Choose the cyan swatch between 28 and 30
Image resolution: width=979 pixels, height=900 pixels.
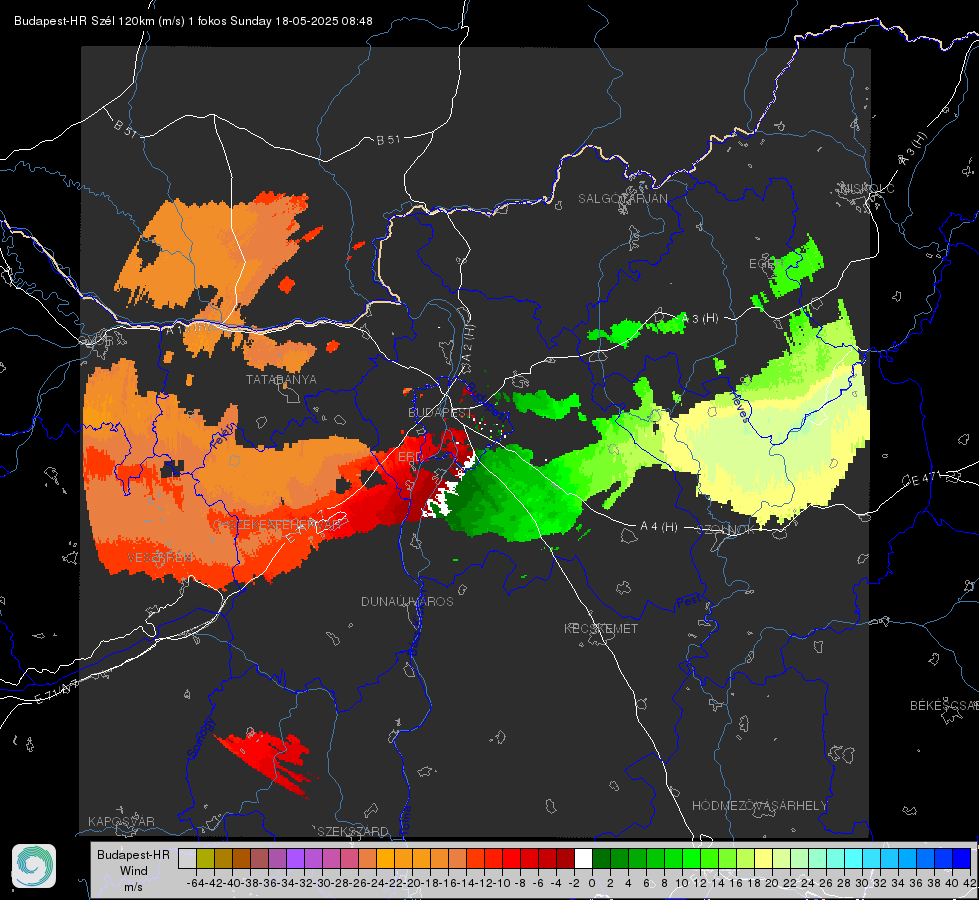click(x=853, y=859)
